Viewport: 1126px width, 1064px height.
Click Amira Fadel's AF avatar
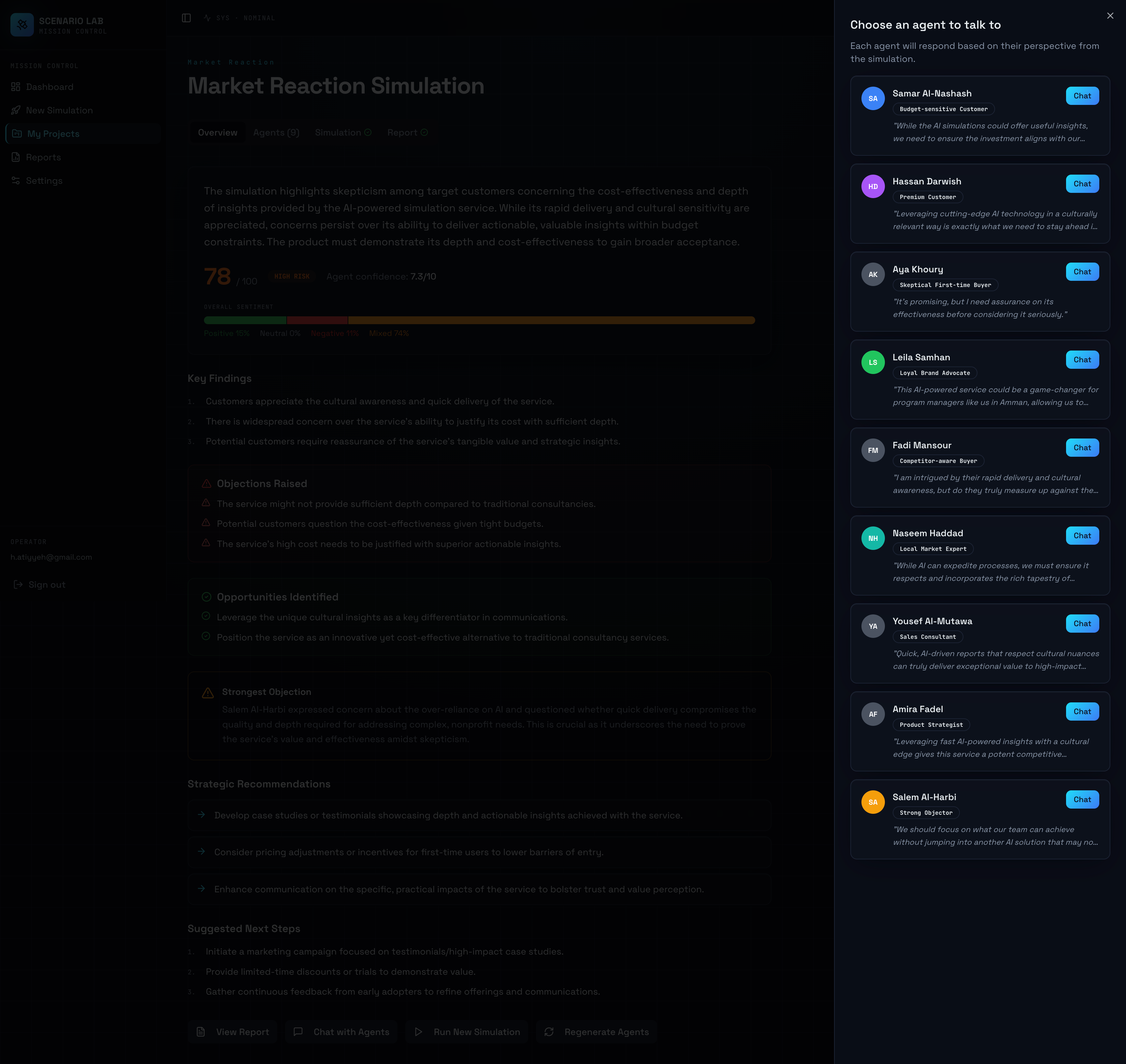coord(873,714)
